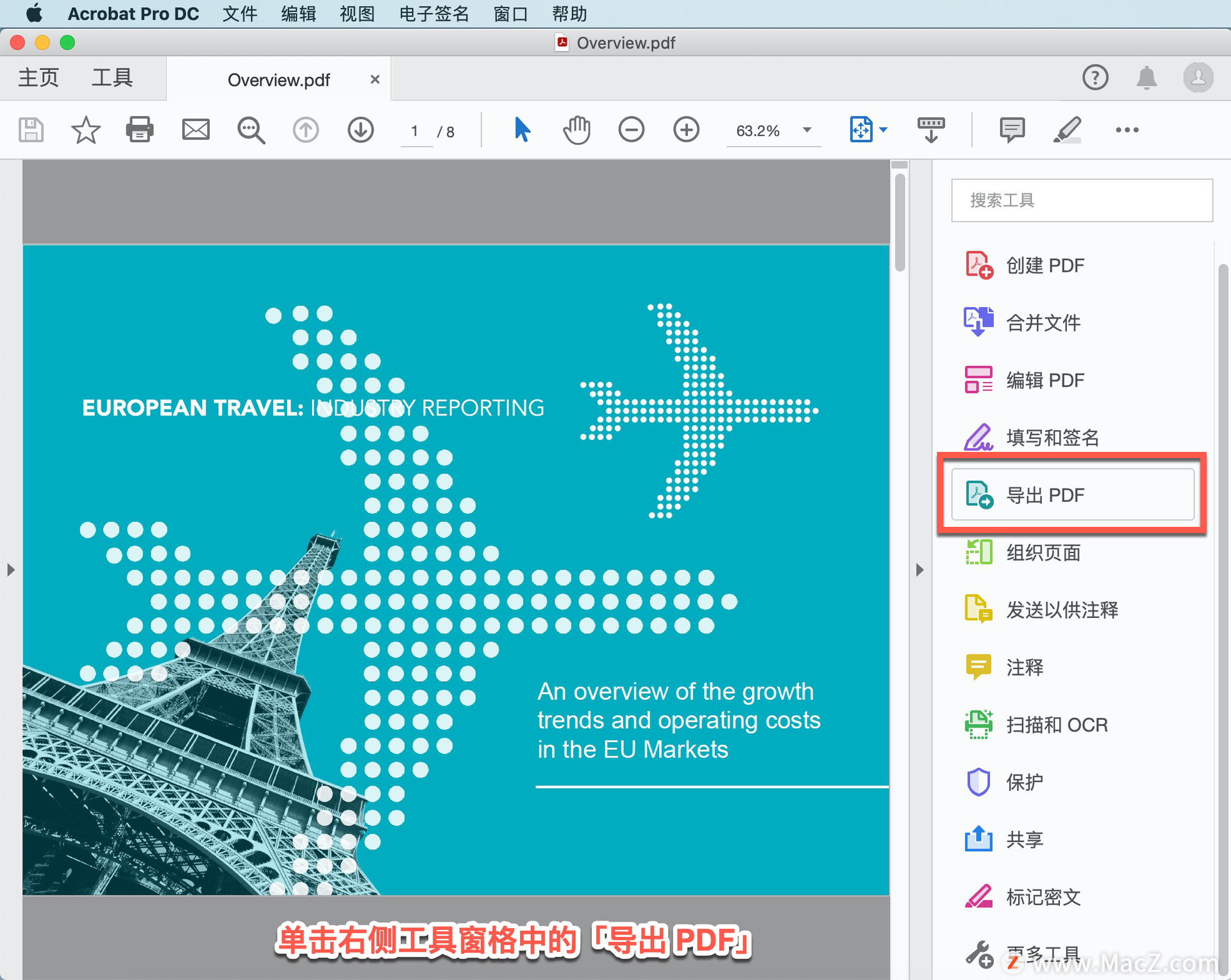Switch to the 工具 tab
Screen dimensions: 1231x980
[112, 78]
